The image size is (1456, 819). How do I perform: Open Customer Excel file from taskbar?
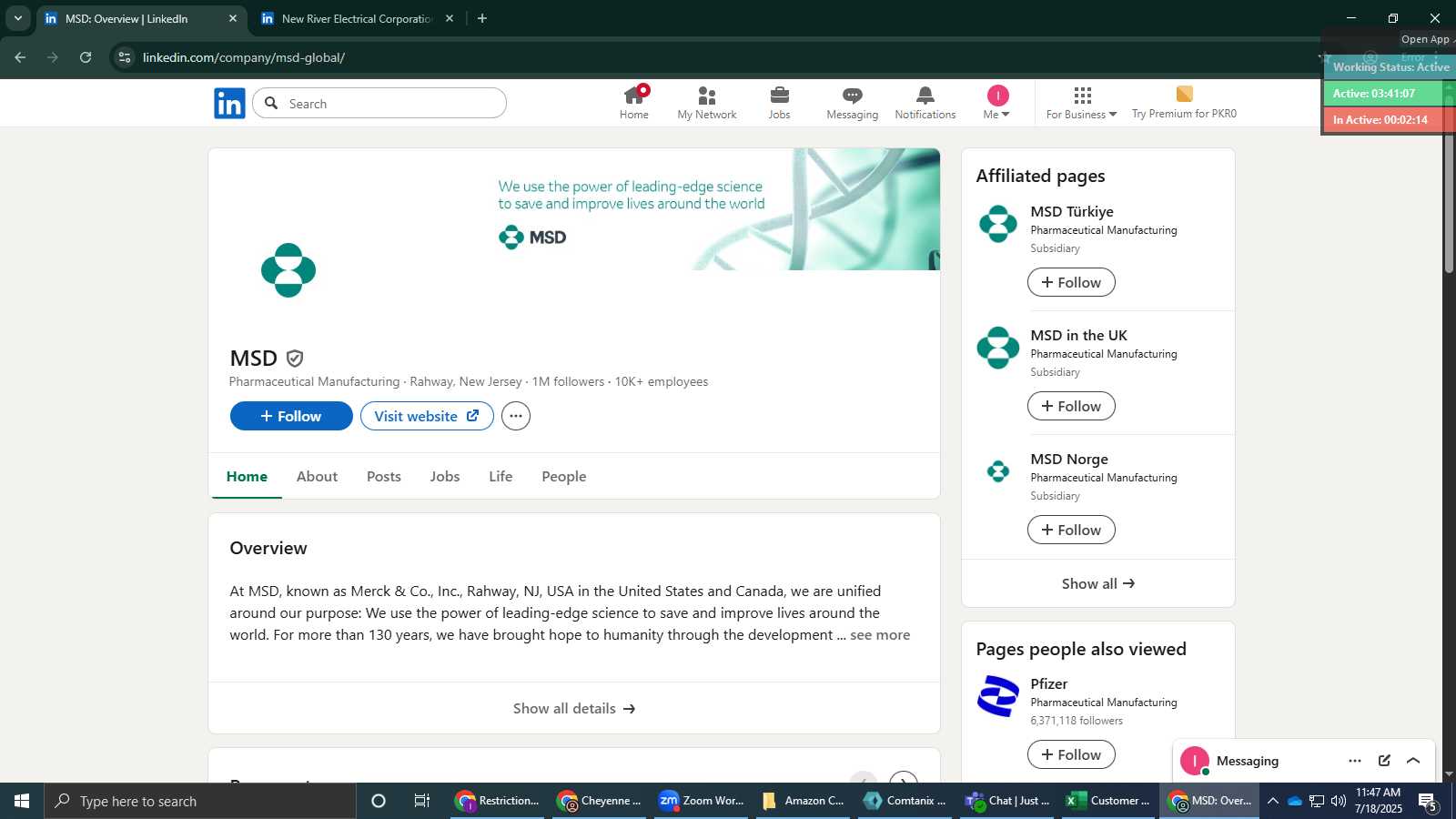tap(1107, 801)
